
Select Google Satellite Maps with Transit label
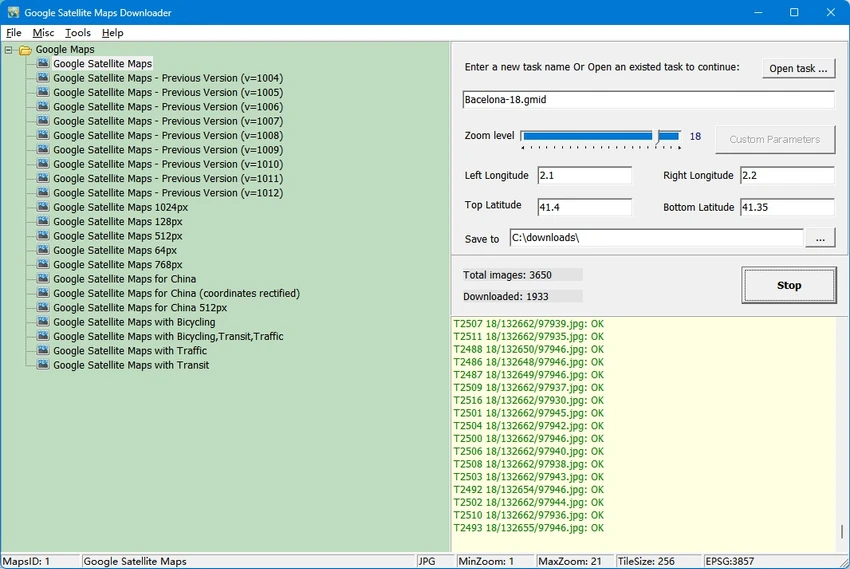point(131,365)
